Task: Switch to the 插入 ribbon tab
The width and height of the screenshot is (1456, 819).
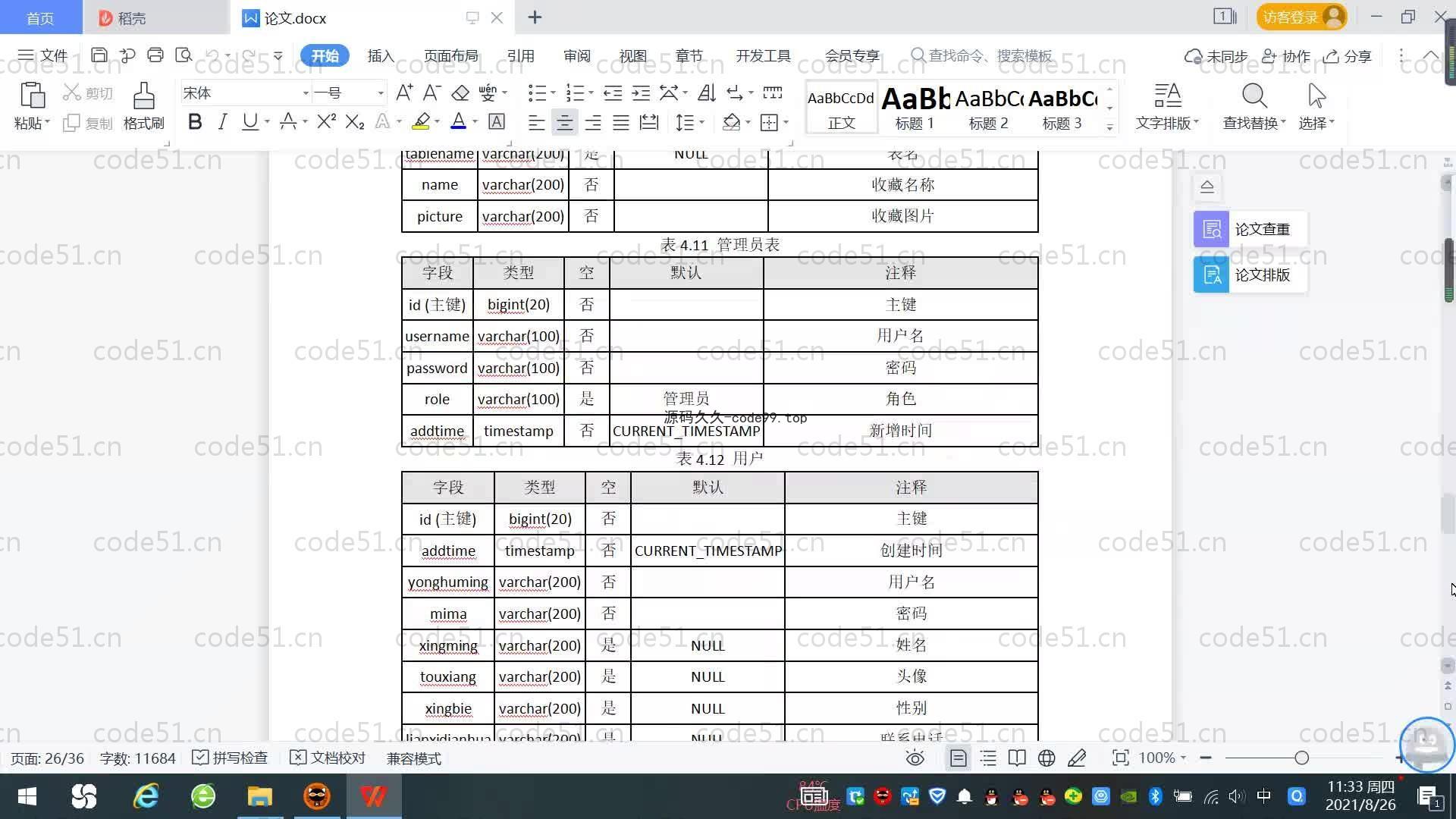Action: coord(381,55)
